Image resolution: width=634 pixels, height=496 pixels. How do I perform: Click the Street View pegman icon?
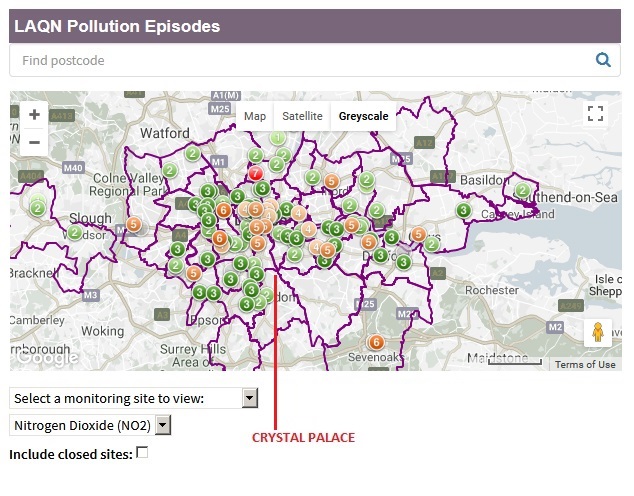pyautogui.click(x=597, y=332)
